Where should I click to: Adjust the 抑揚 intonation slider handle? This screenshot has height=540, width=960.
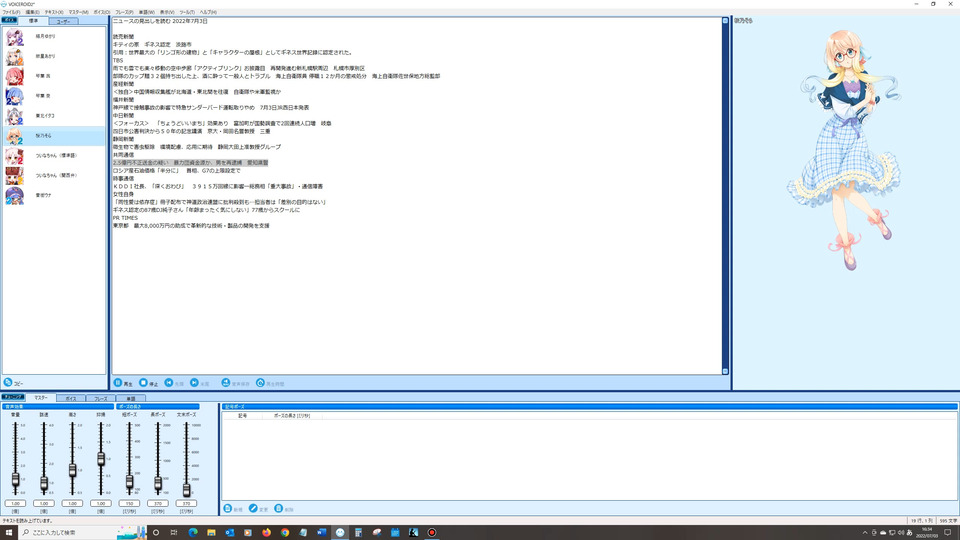(x=101, y=459)
